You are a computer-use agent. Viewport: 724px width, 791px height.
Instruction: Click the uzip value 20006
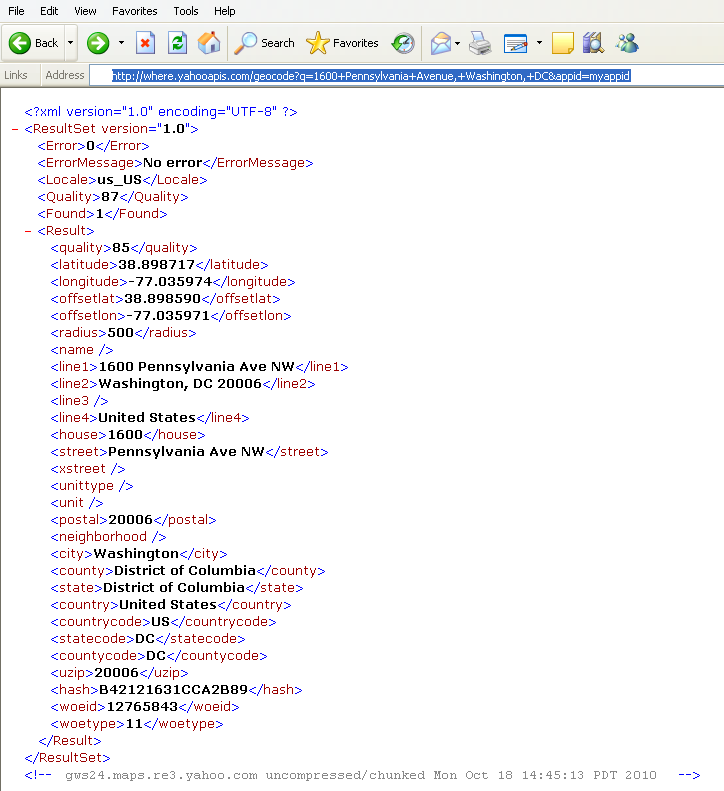pos(117,672)
